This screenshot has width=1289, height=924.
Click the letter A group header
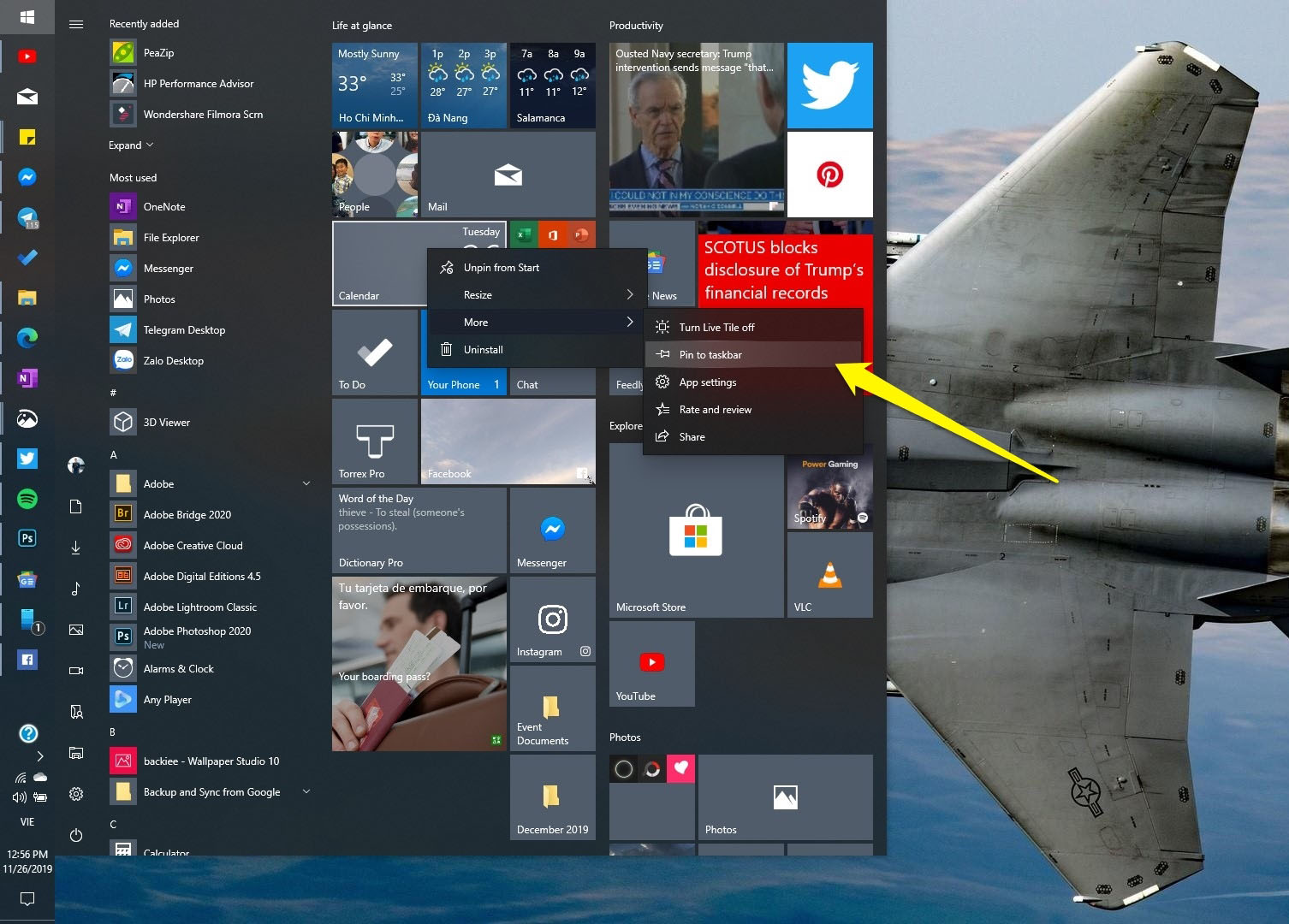114,455
